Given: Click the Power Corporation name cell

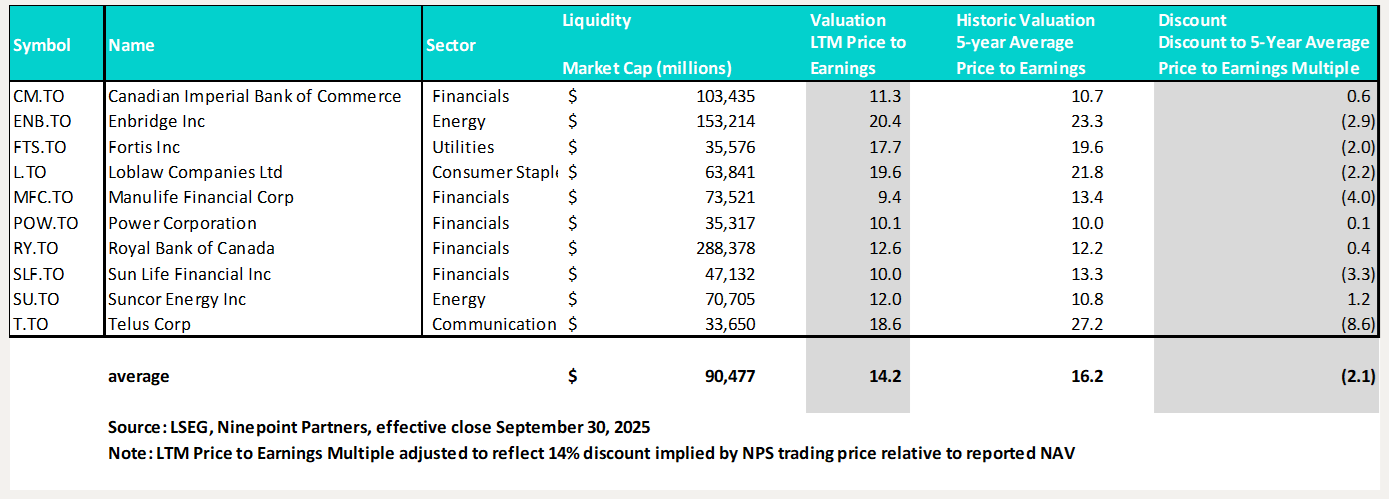Looking at the screenshot, I should tap(182, 223).
